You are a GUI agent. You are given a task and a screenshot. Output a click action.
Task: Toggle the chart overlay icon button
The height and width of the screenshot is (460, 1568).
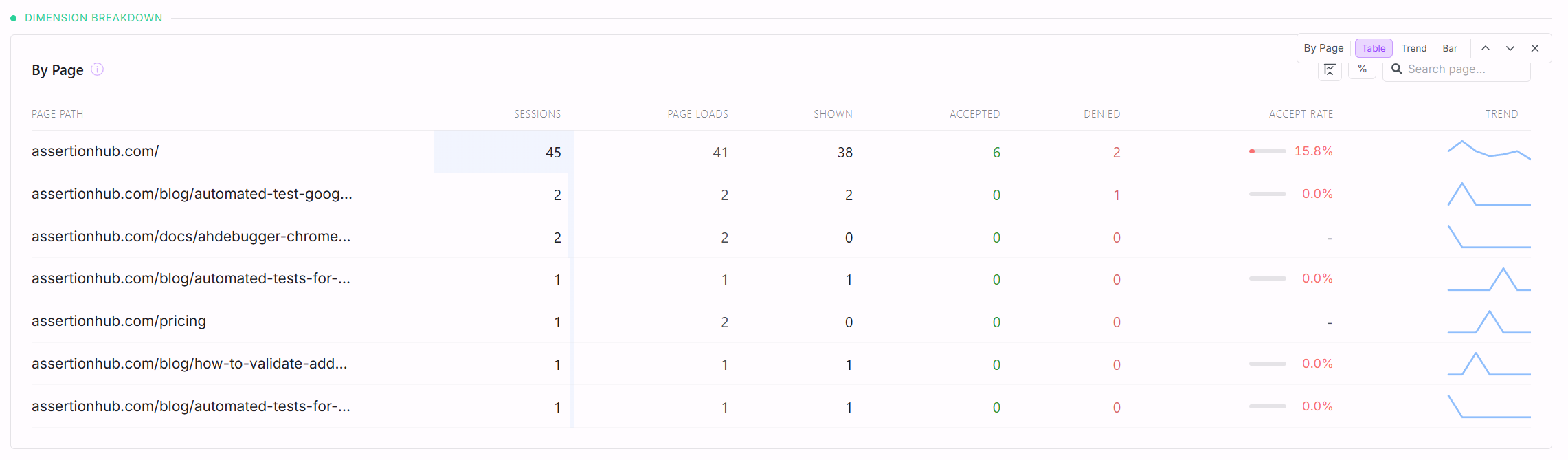(1330, 70)
